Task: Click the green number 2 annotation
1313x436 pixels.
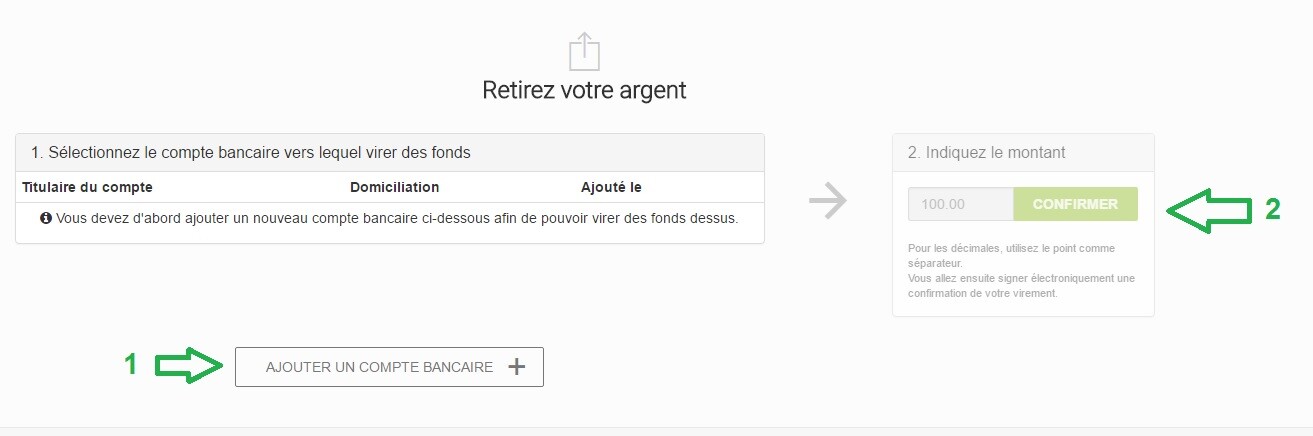Action: 1273,209
